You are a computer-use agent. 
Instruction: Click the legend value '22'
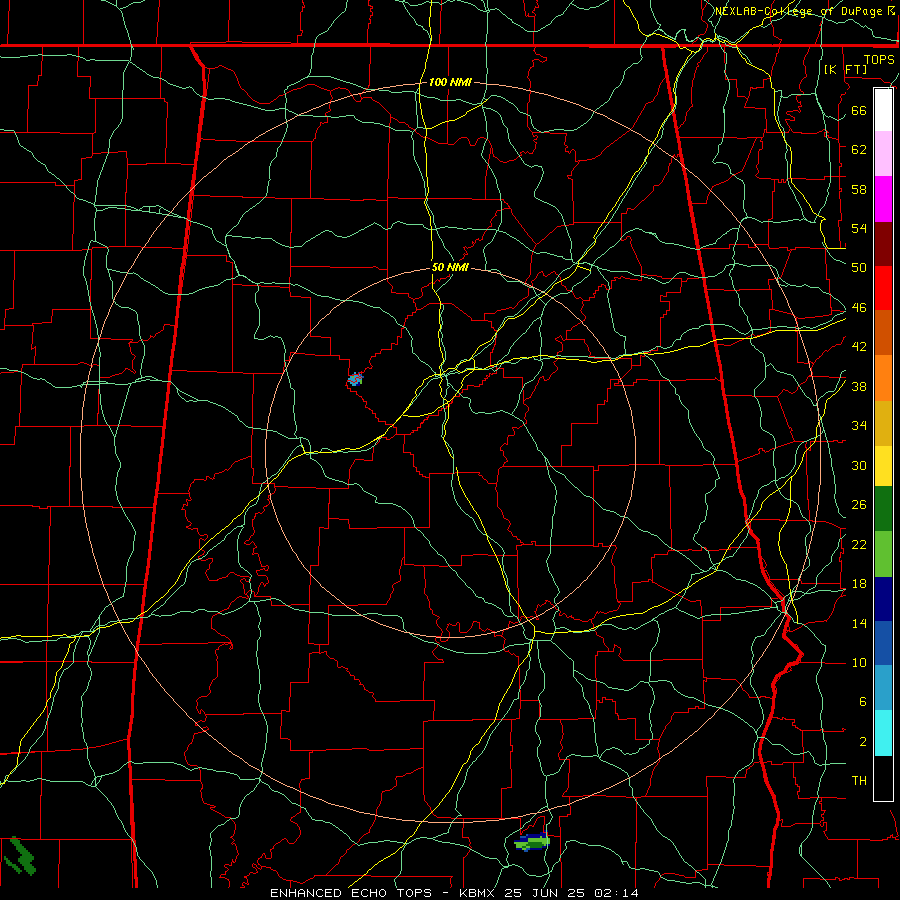[x=859, y=544]
